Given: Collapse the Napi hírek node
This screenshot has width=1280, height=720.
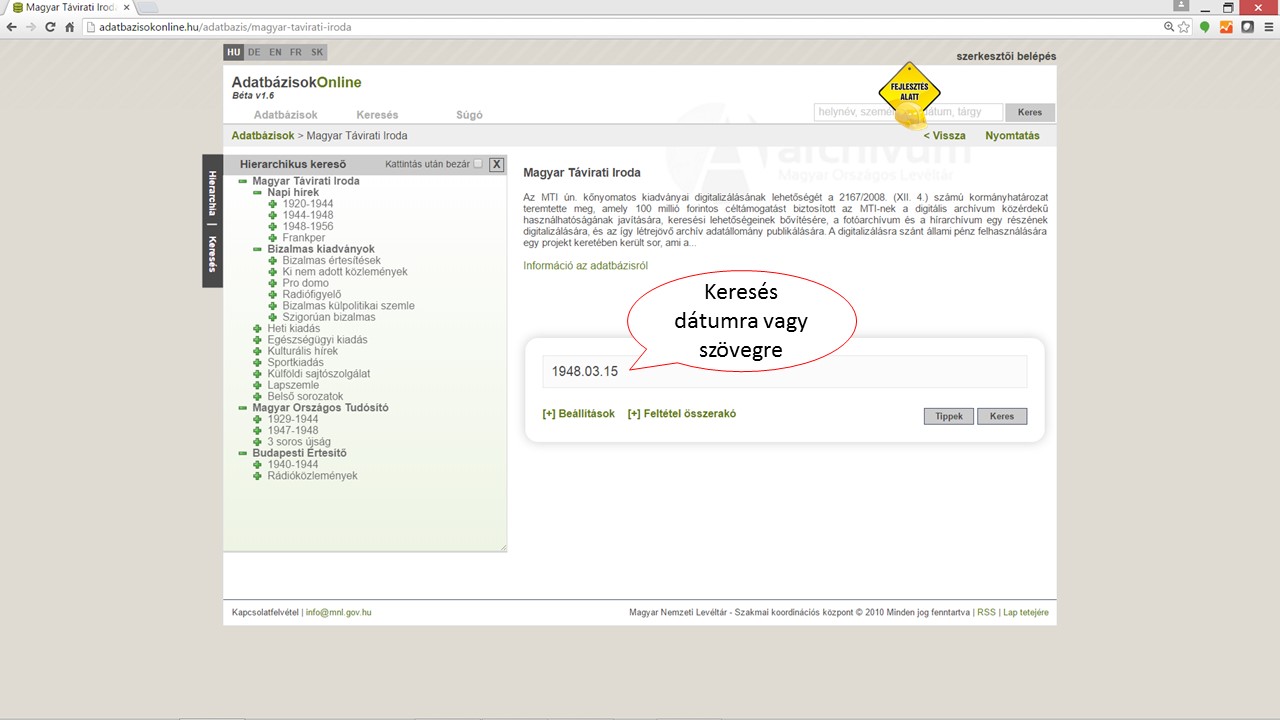Looking at the screenshot, I should click(x=257, y=192).
